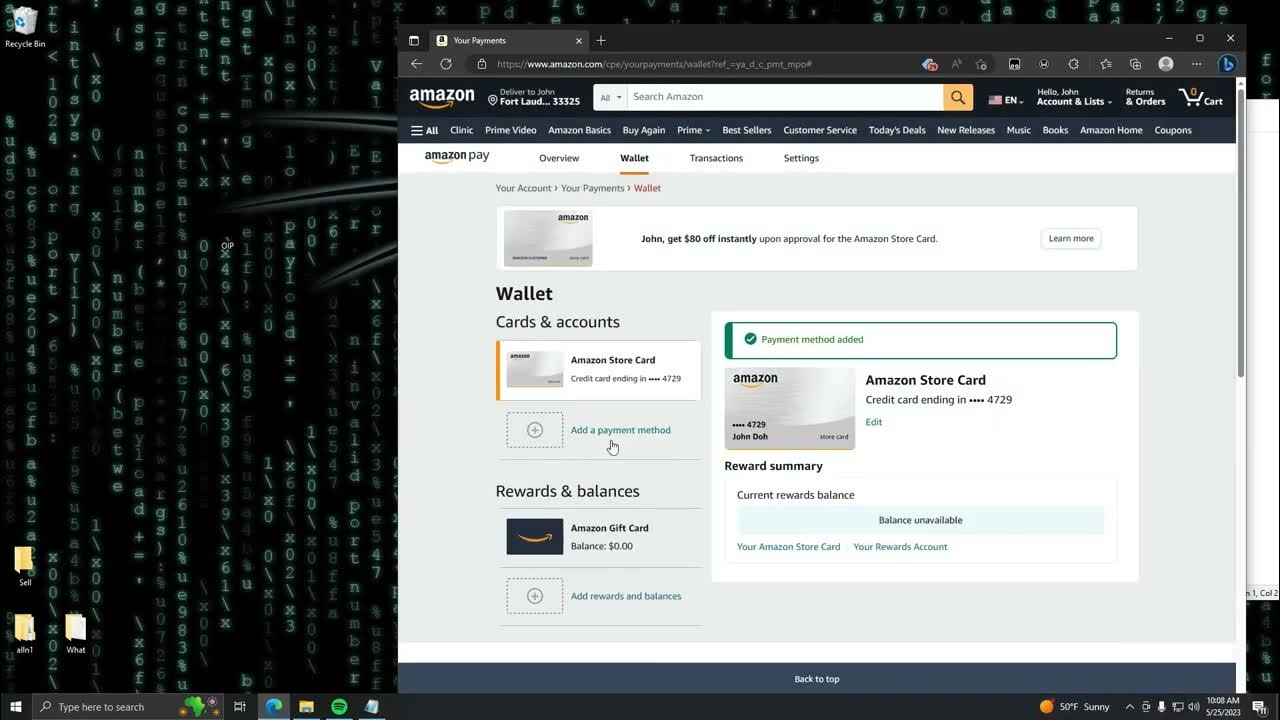Click the Edge profile avatar
This screenshot has height=720, width=1280.
[1165, 64]
